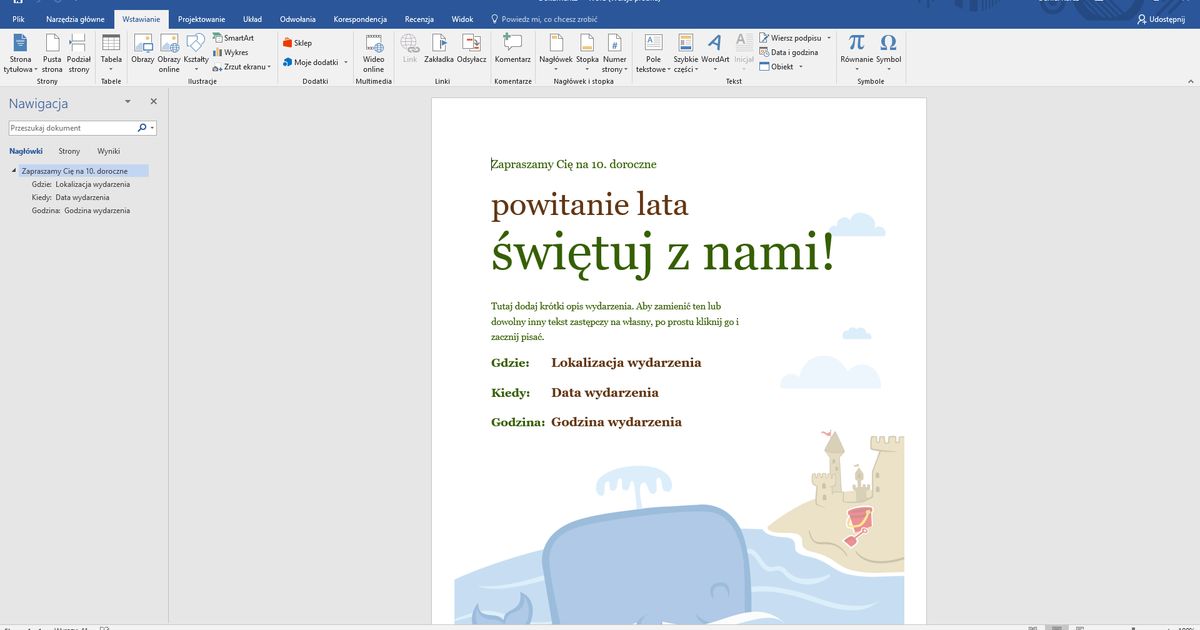The image size is (1200, 630).
Task: Open the Korespondencja ribbon tab
Action: [x=359, y=17]
